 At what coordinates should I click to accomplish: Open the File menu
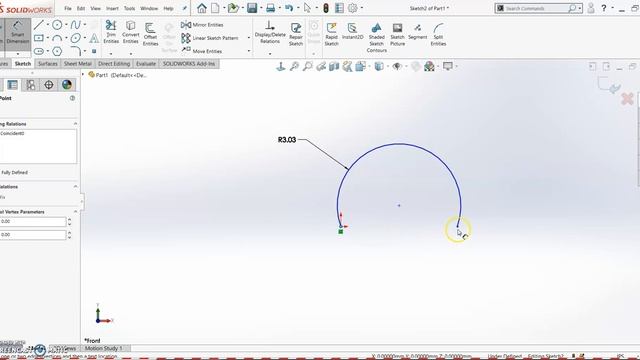point(68,8)
